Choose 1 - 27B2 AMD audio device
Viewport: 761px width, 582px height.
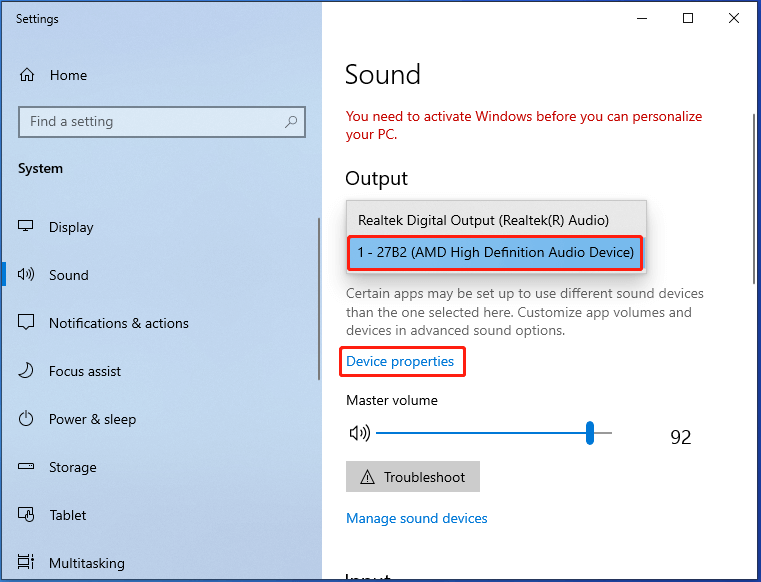pos(496,253)
